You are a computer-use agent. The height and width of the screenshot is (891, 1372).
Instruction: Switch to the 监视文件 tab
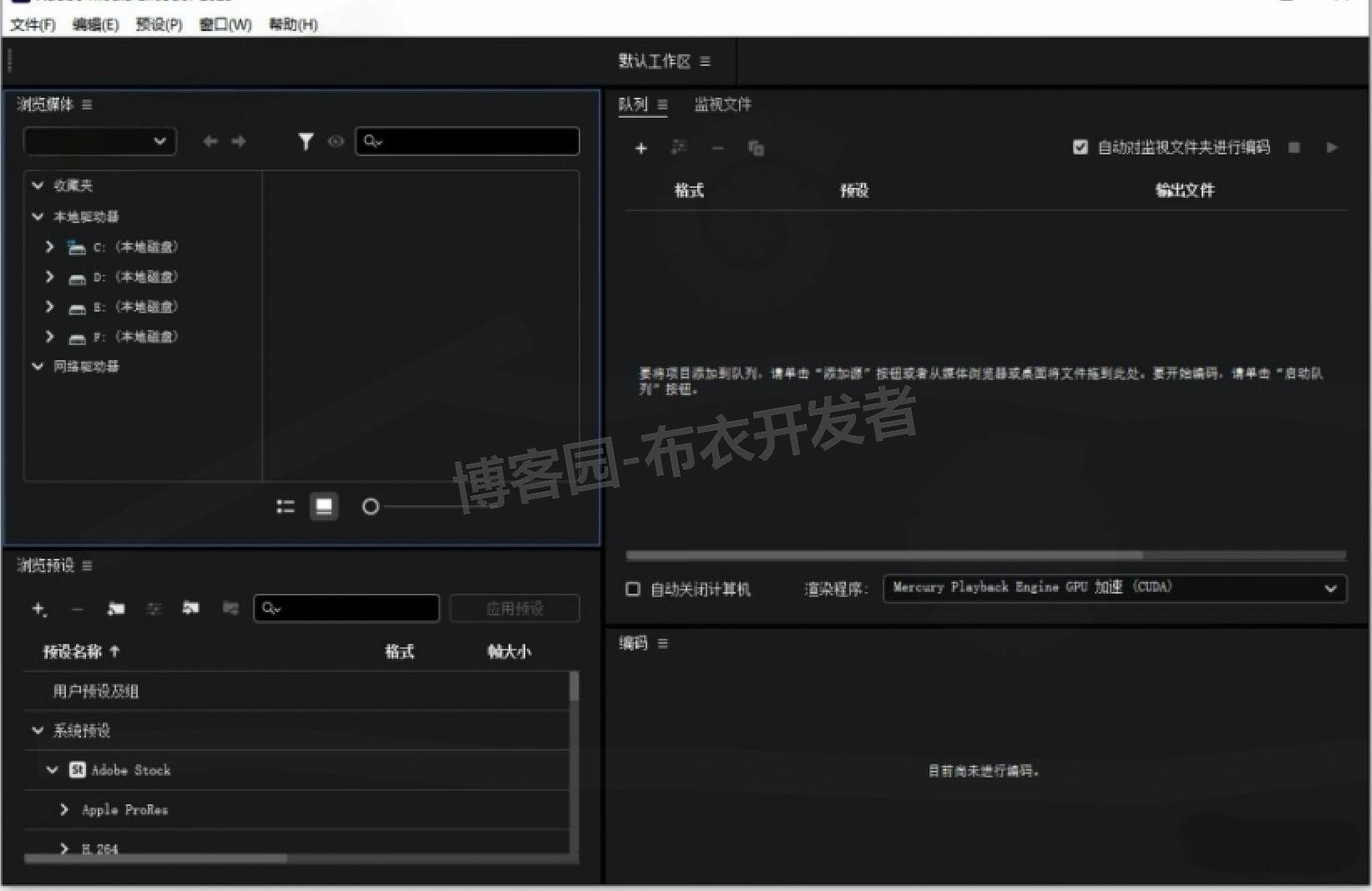coord(723,104)
